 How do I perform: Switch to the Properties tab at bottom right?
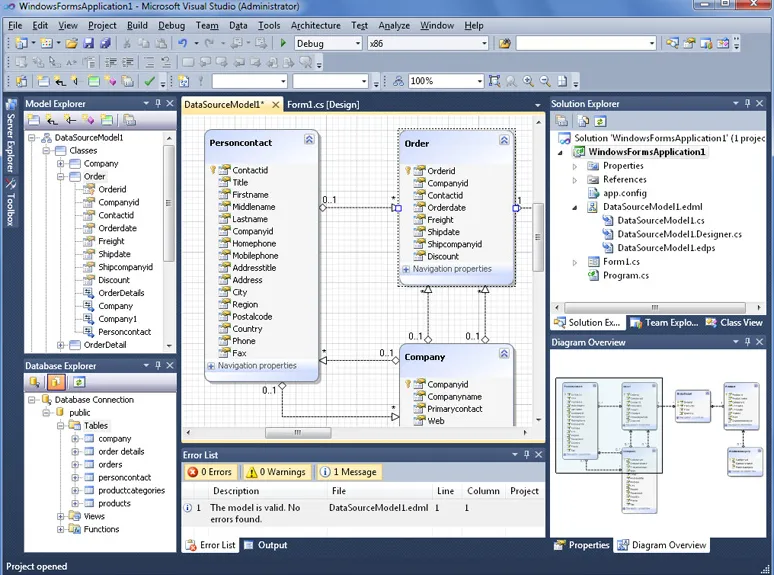(x=581, y=545)
